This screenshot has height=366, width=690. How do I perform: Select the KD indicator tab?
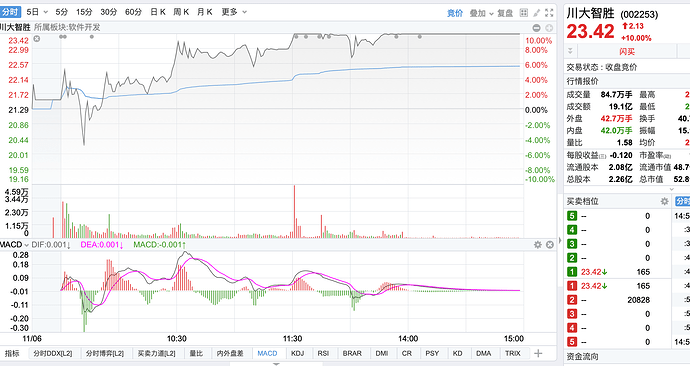tap(458, 353)
